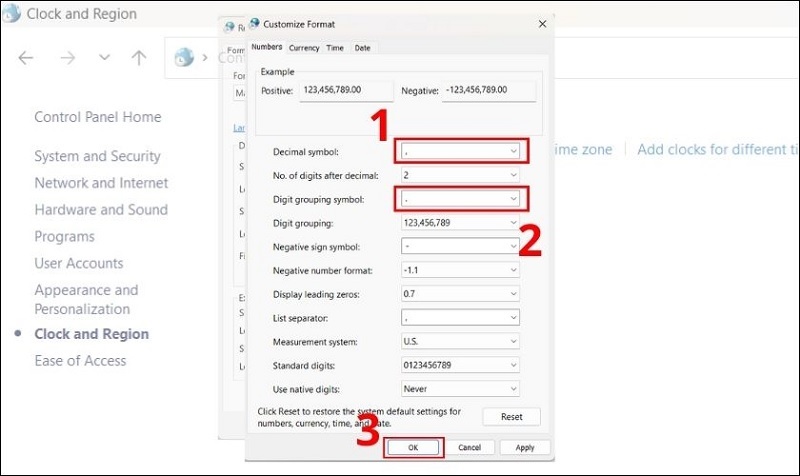Click the Clock and Region title icon
The width and height of the screenshot is (800, 476).
tap(11, 13)
